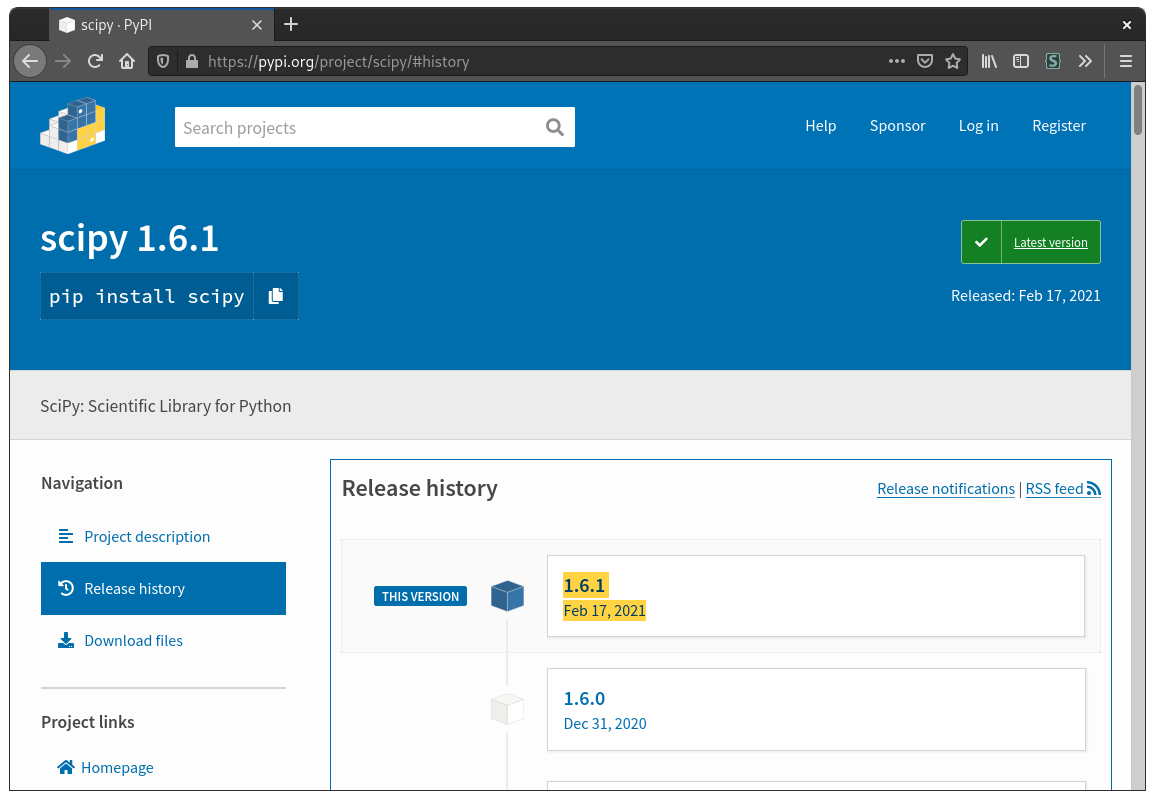This screenshot has width=1155, height=800.
Task: Toggle the browser sidebar view
Action: point(1020,61)
